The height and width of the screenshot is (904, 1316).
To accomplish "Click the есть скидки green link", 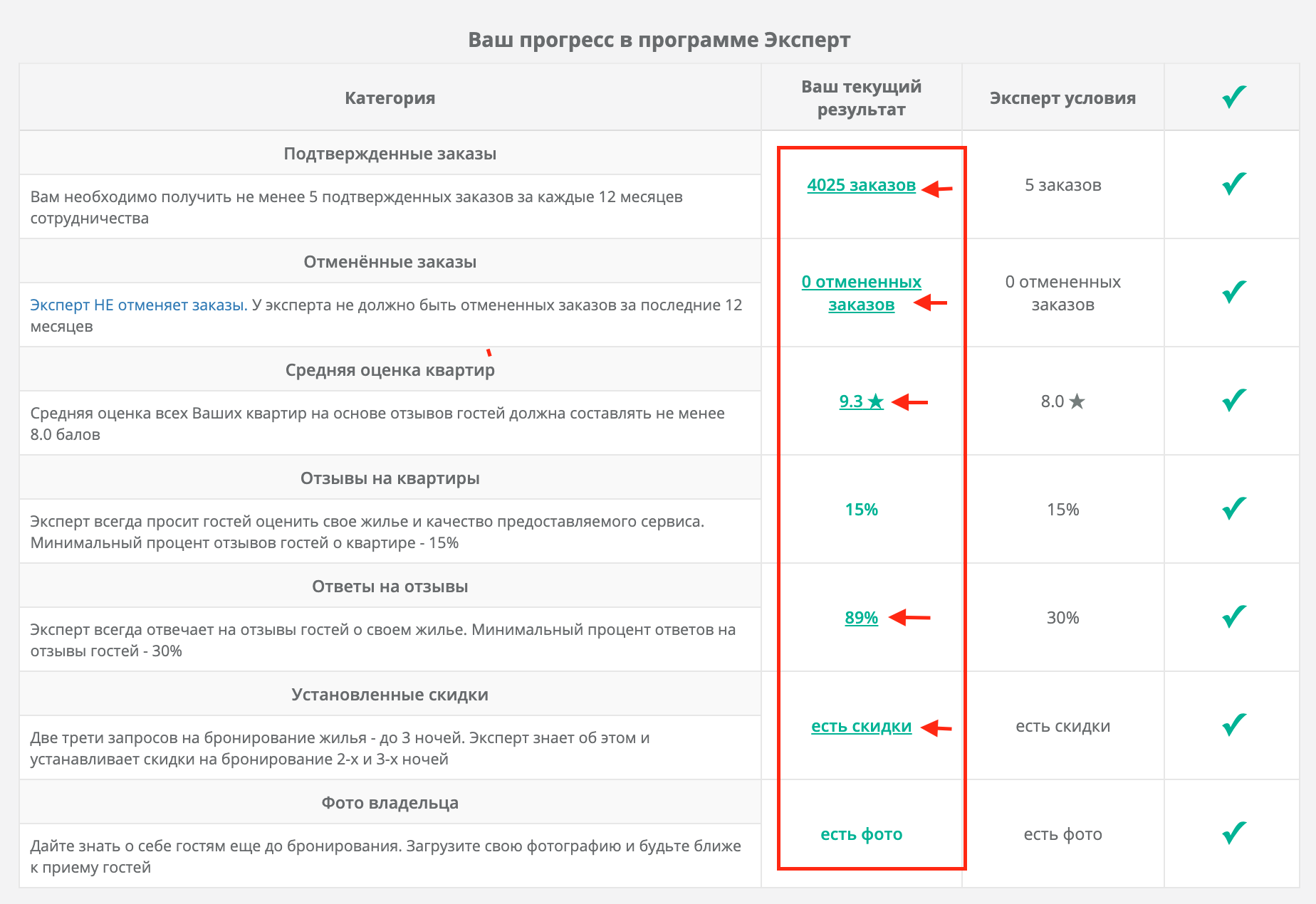I will tap(861, 726).
